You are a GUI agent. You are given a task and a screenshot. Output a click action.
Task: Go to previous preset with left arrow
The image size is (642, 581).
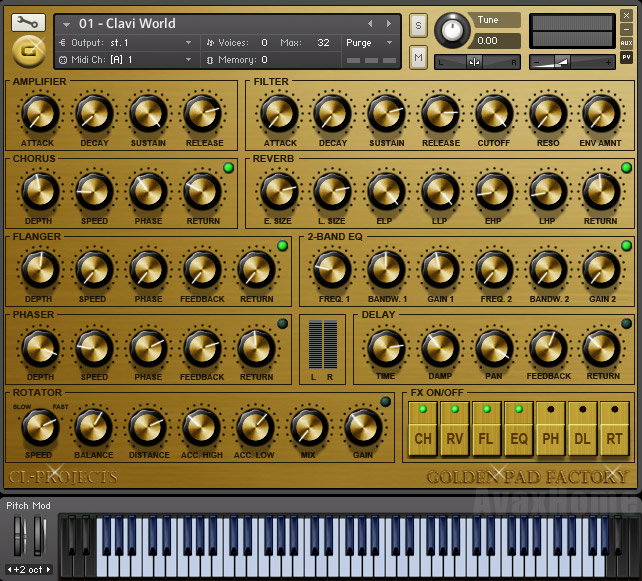[370, 24]
